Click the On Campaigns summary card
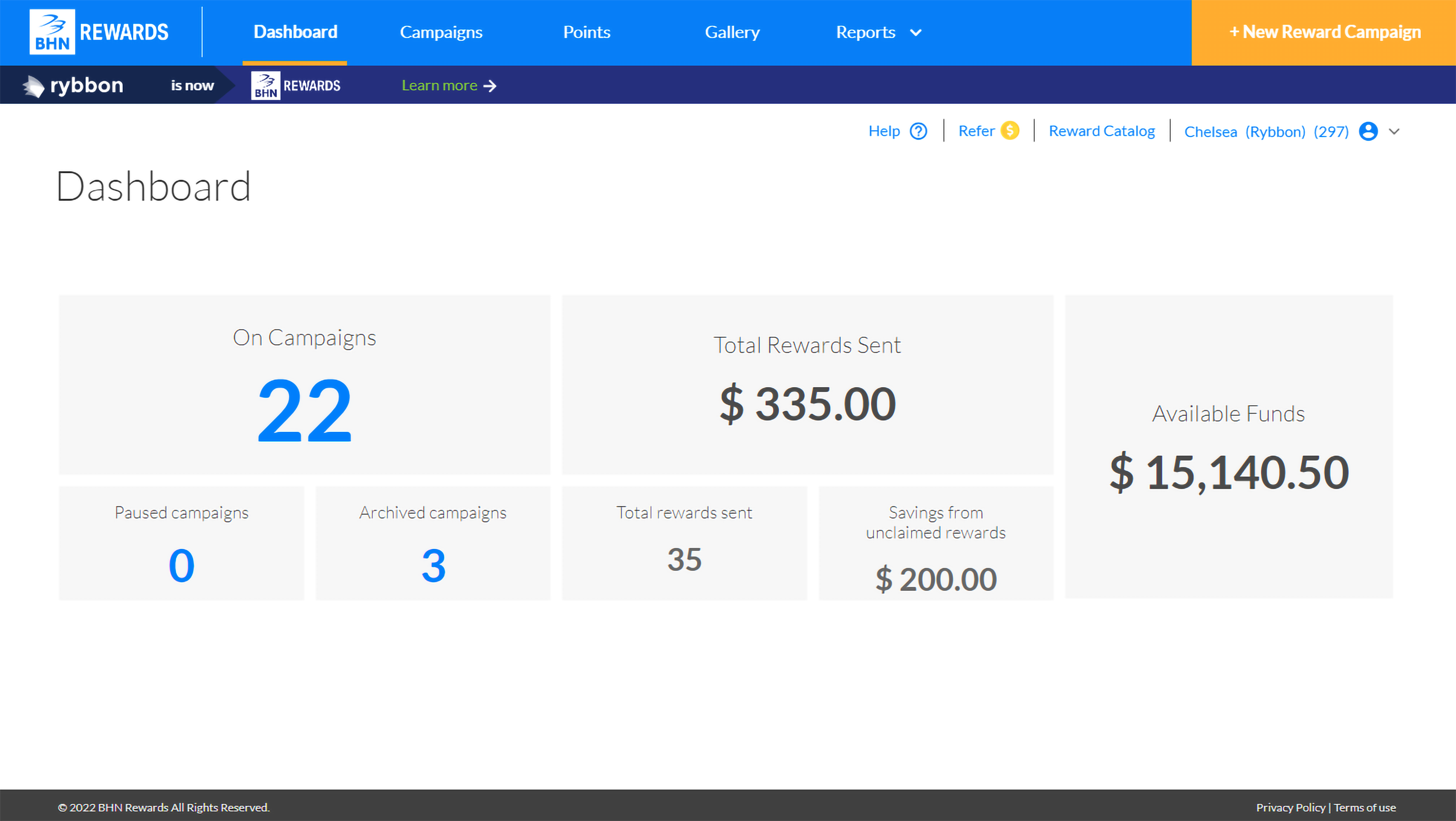The width and height of the screenshot is (1456, 821). (305, 385)
